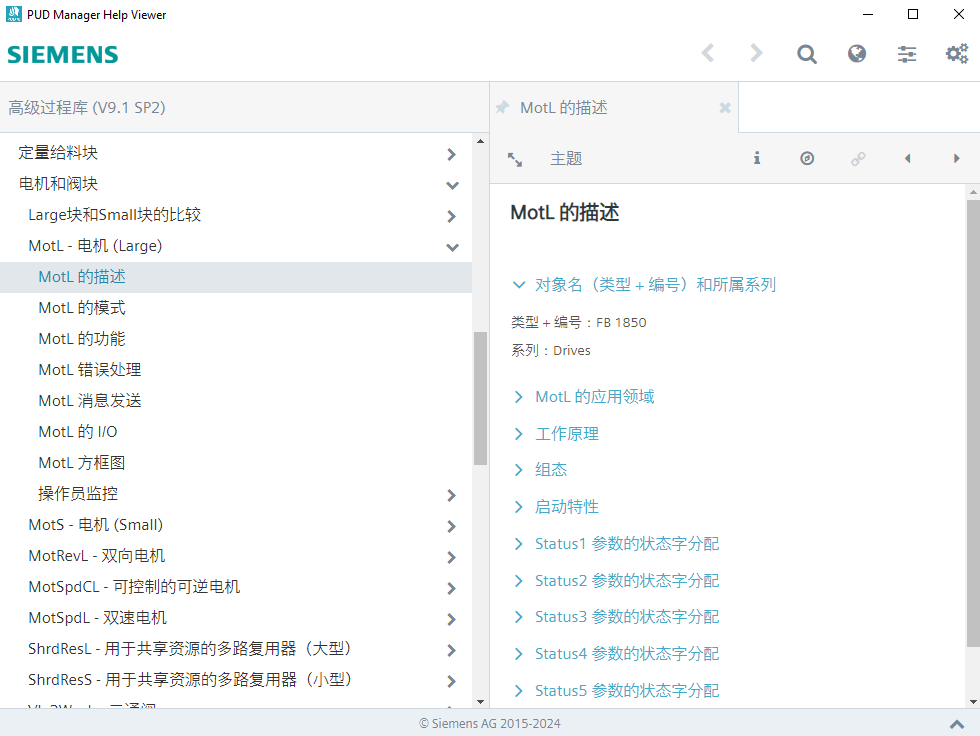The width and height of the screenshot is (980, 736).
Task: Click the upward chevron in the footer
Action: tap(957, 724)
